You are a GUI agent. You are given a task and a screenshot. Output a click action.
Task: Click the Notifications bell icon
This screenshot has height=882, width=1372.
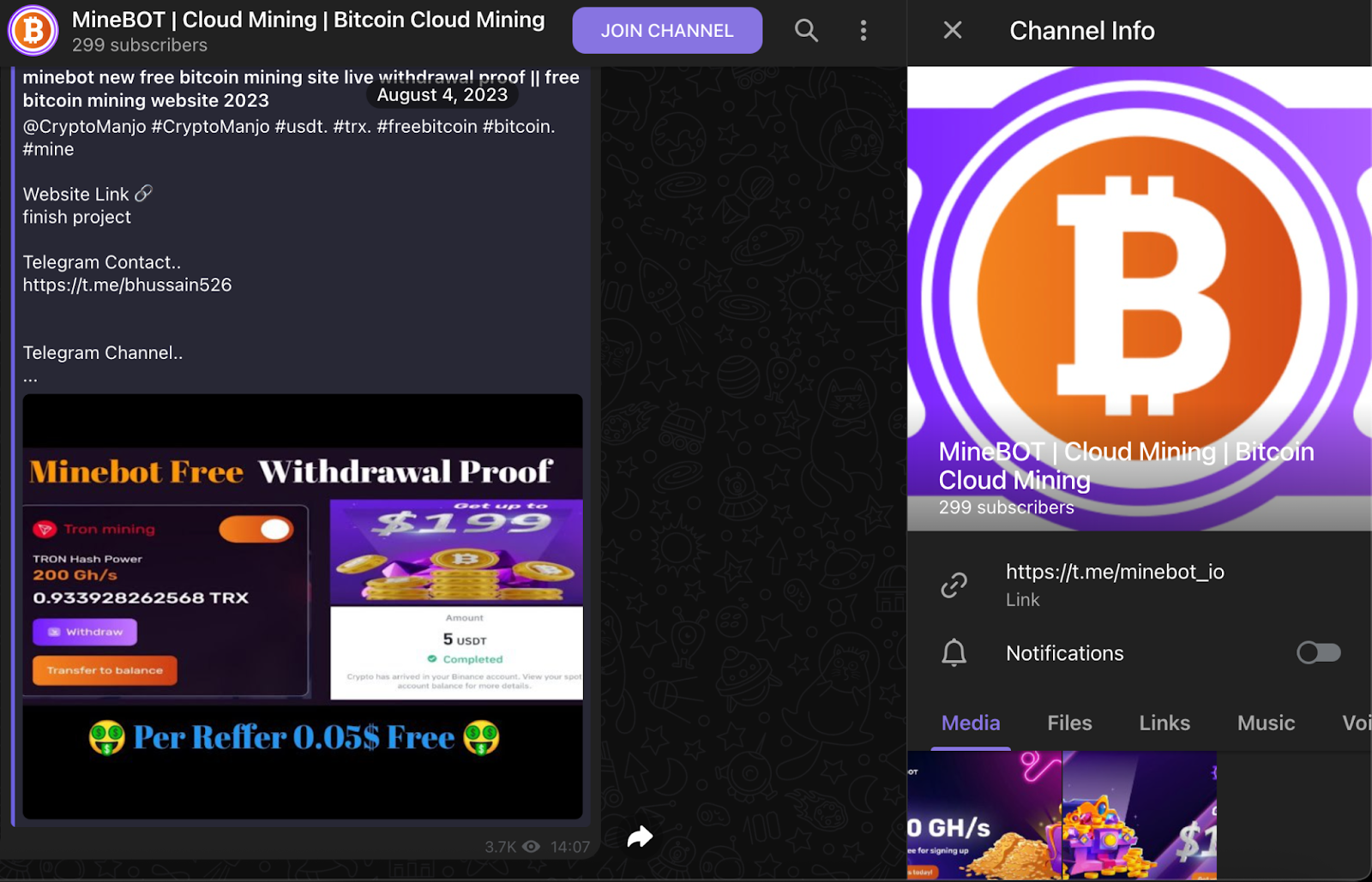pos(954,653)
